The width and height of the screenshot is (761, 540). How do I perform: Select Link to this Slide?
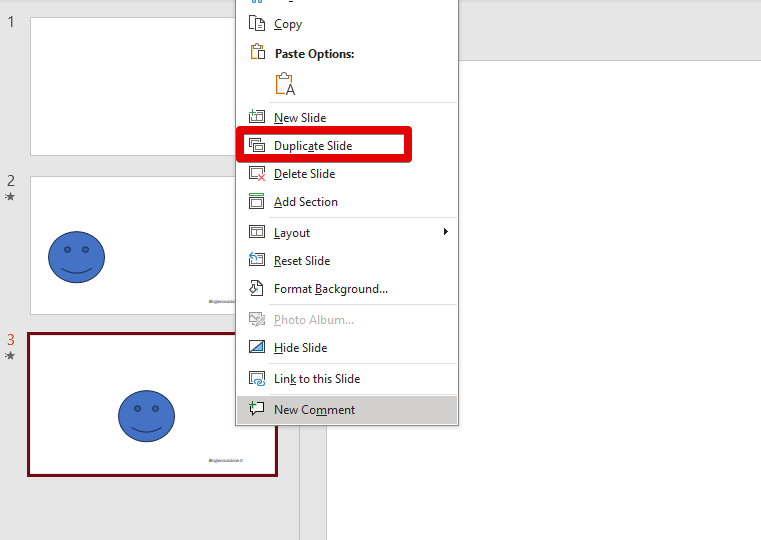(316, 379)
